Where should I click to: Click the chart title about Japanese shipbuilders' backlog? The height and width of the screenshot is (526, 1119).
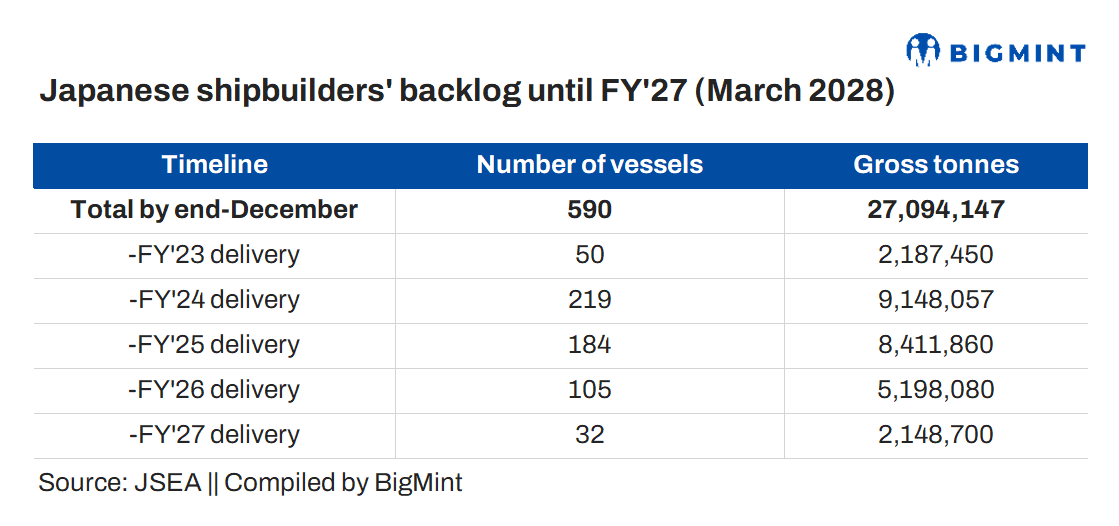click(x=466, y=92)
